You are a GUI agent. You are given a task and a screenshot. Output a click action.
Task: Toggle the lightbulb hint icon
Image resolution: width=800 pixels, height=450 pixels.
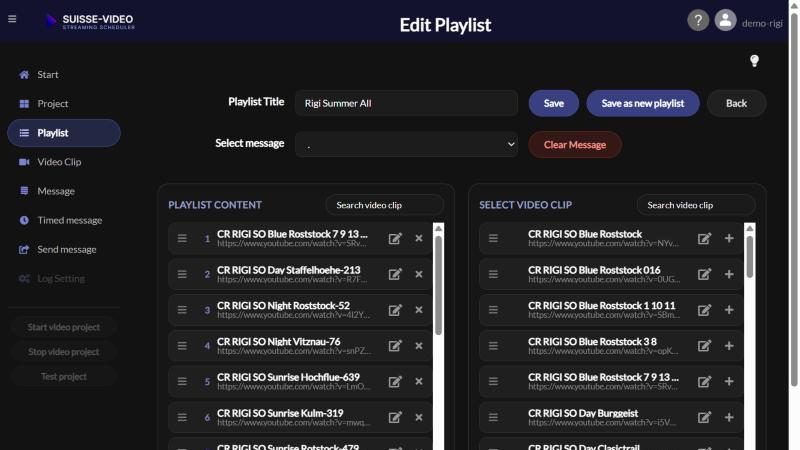754,61
